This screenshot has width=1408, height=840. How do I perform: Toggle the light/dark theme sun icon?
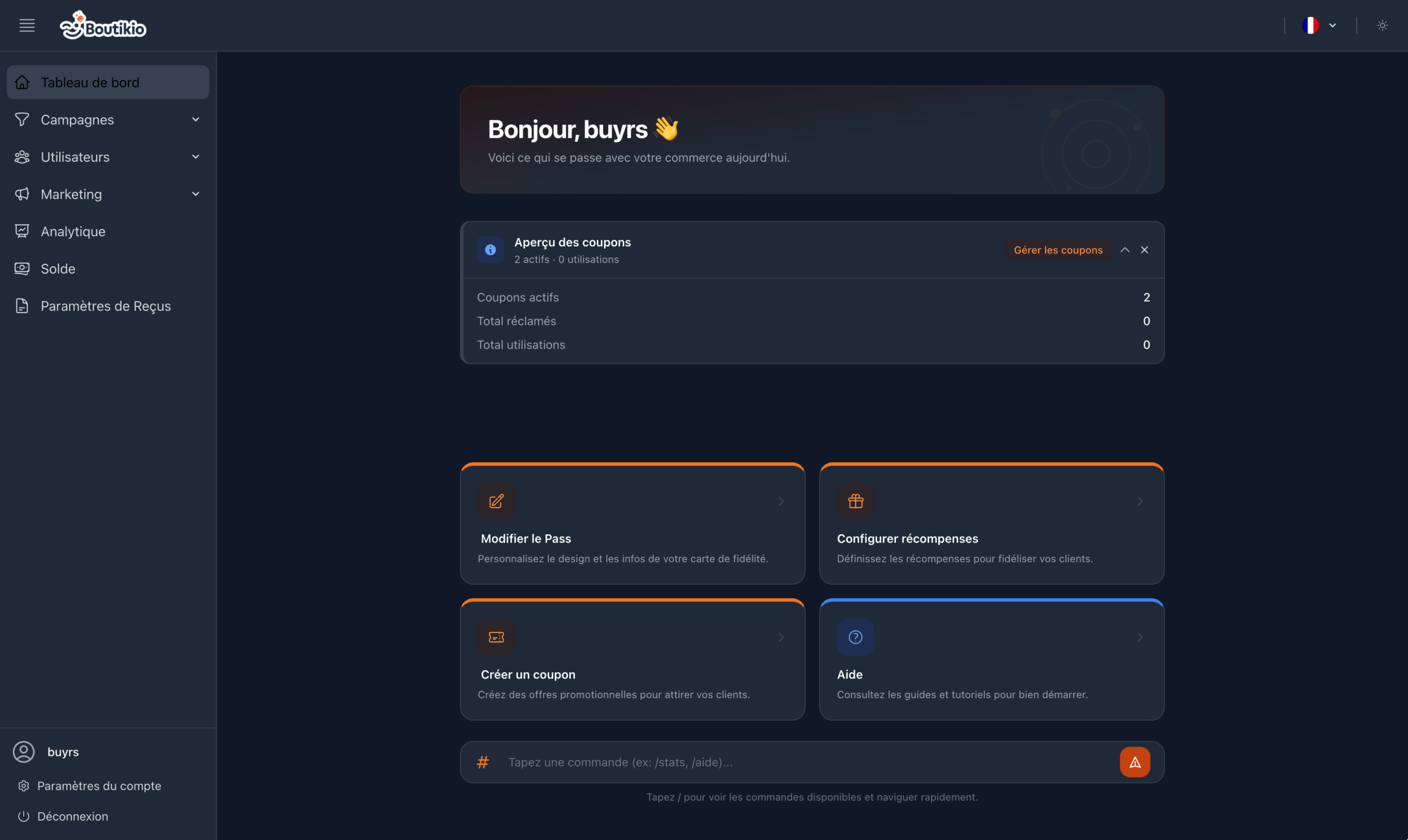[x=1382, y=25]
